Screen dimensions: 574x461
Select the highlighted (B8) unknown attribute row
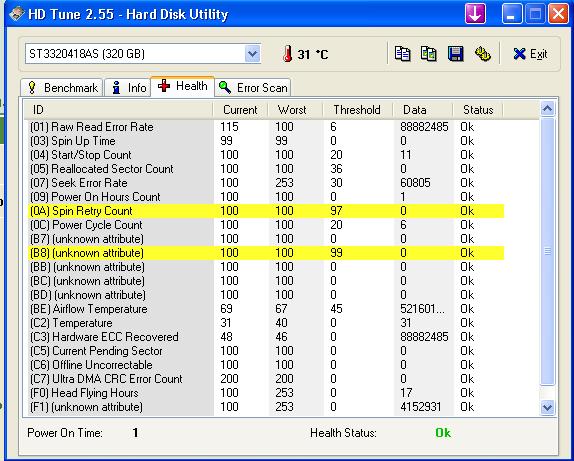coord(266,253)
